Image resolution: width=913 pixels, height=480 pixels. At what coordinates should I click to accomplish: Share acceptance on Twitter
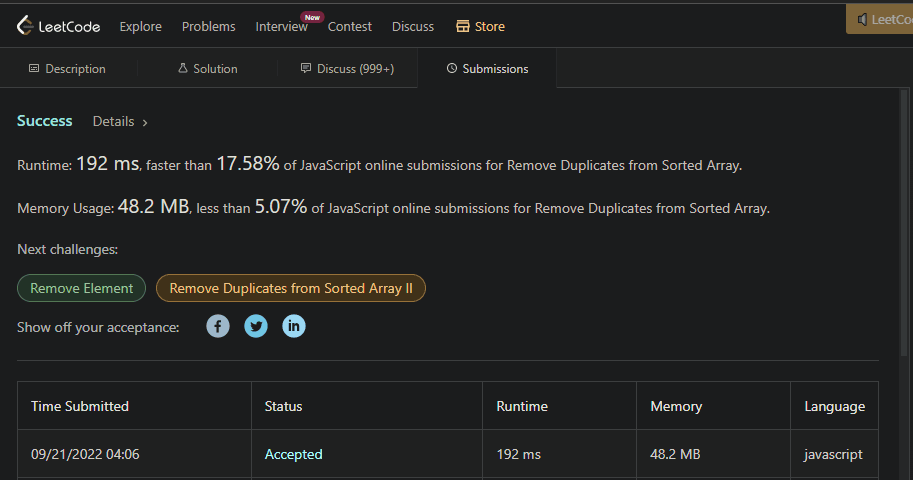[256, 326]
